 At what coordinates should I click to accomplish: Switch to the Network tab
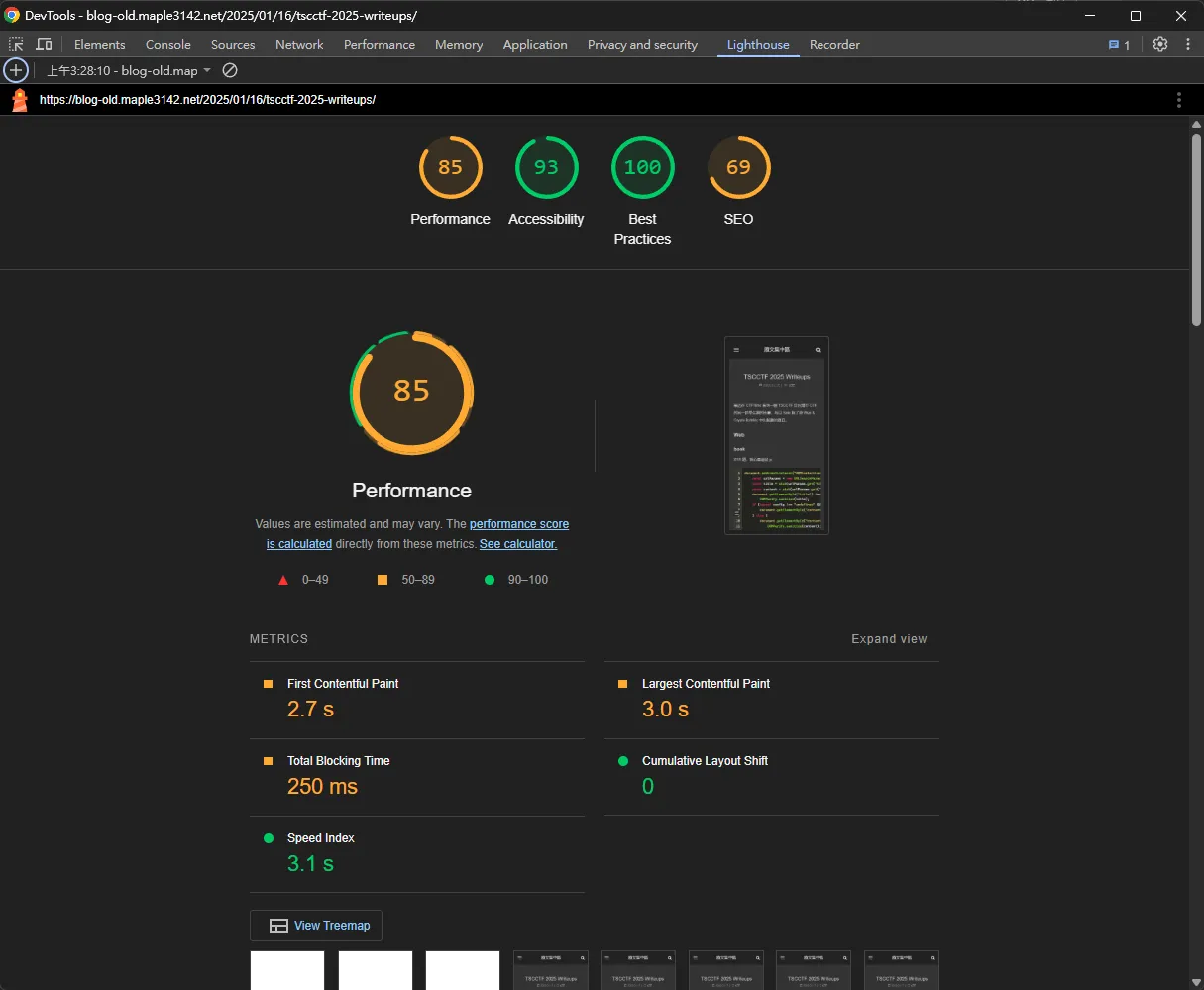pos(299,45)
